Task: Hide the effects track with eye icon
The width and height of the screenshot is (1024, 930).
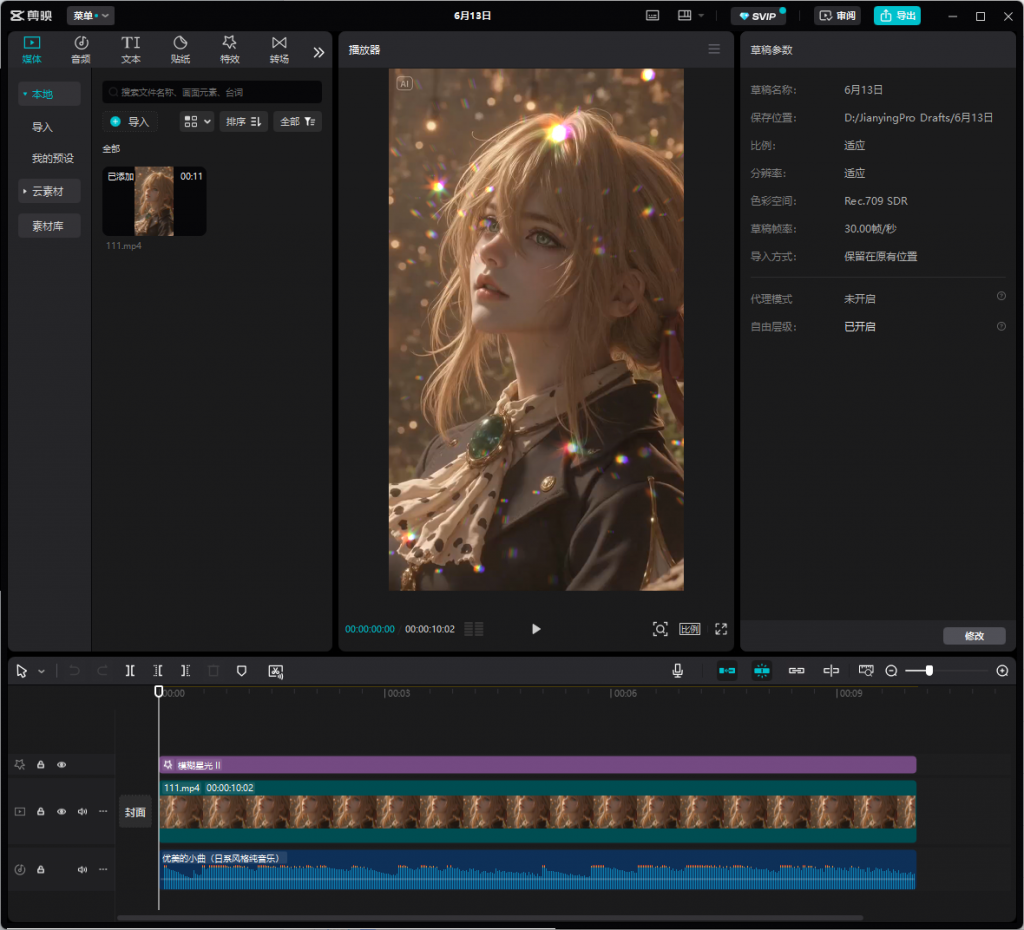Action: click(x=61, y=765)
